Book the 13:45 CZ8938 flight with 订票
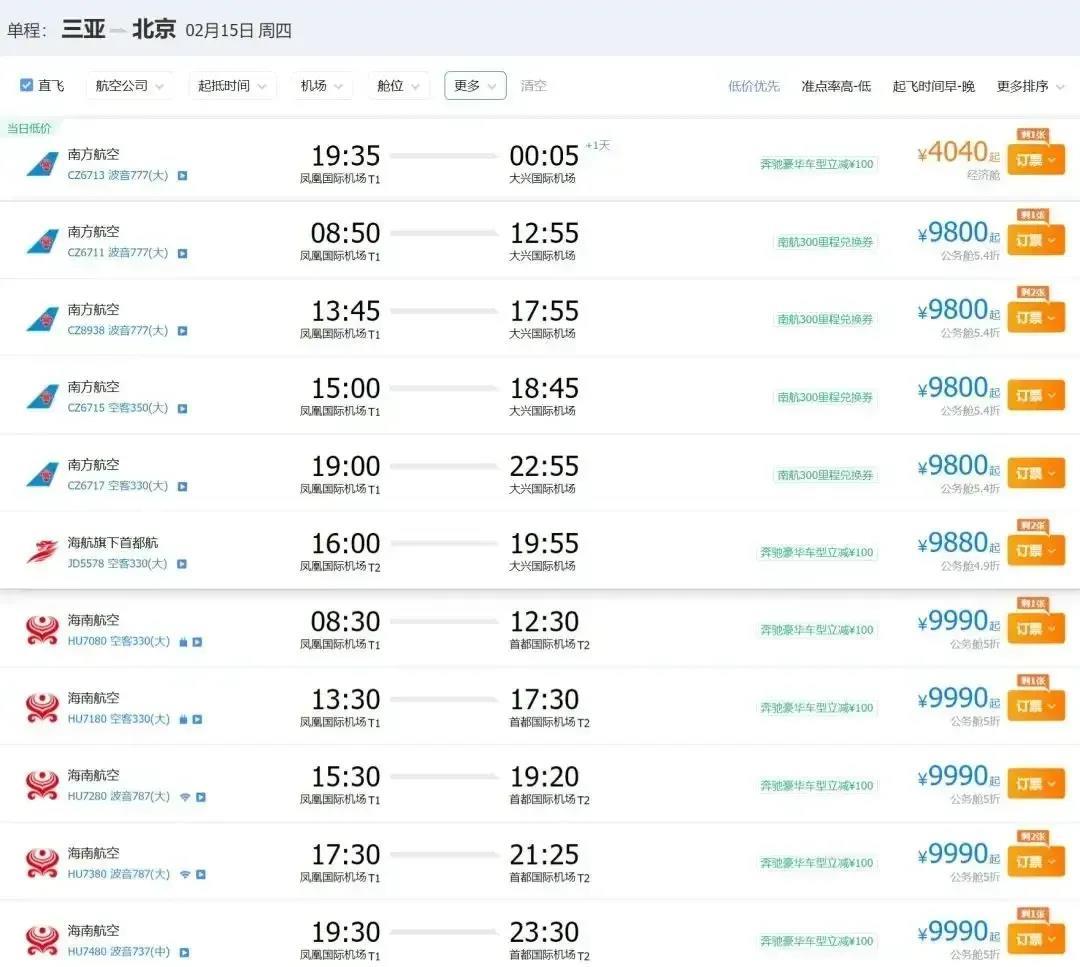Viewport: 1080px width, 967px height. click(x=1036, y=318)
